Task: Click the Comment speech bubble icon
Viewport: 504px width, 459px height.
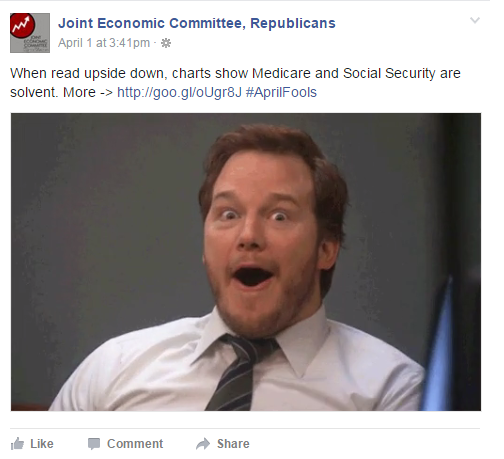Action: pos(94,444)
